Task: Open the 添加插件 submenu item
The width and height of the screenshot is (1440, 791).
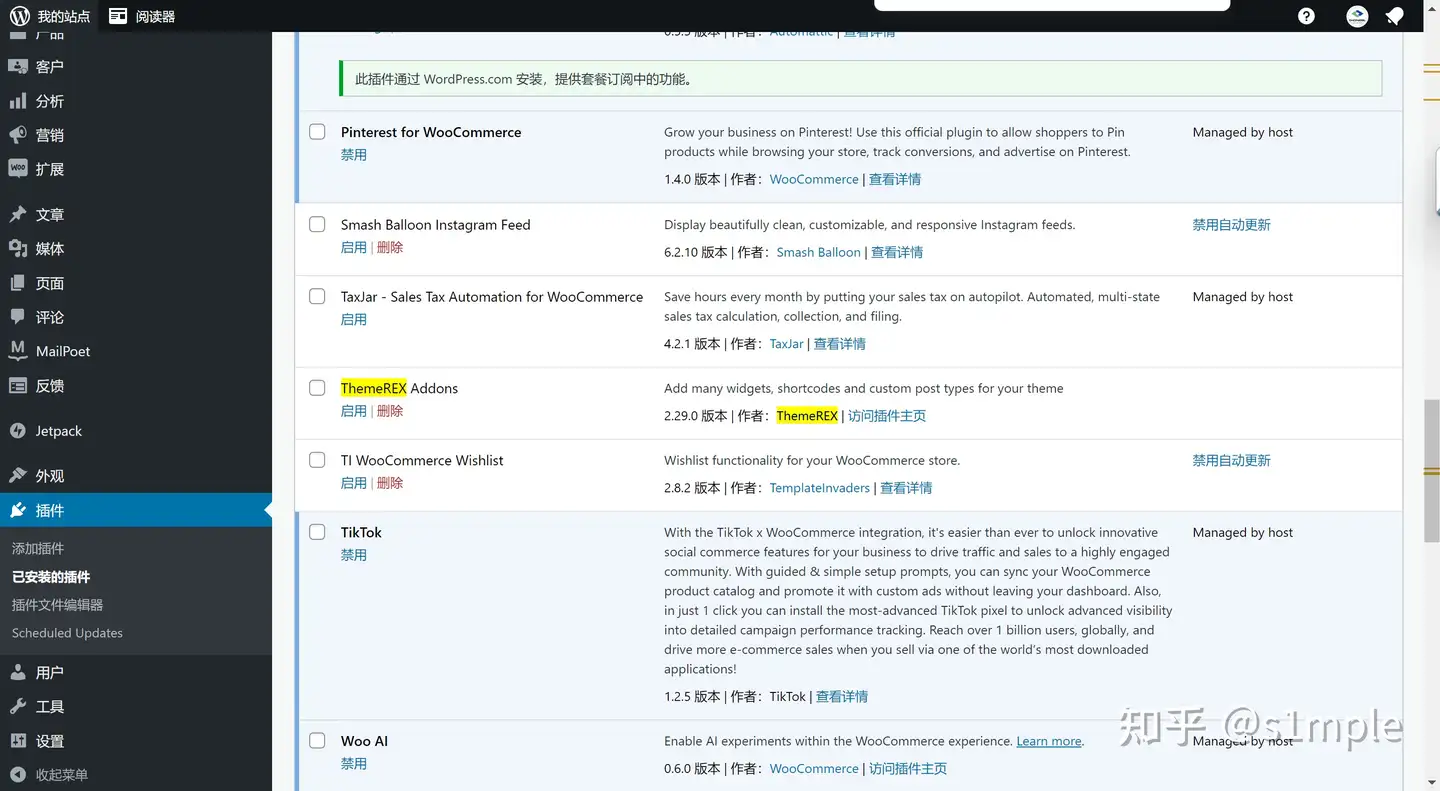Action: [x=38, y=549]
